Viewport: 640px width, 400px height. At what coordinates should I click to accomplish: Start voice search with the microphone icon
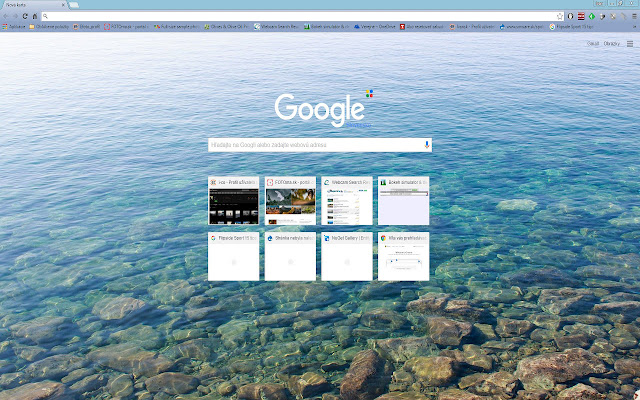[x=427, y=144]
